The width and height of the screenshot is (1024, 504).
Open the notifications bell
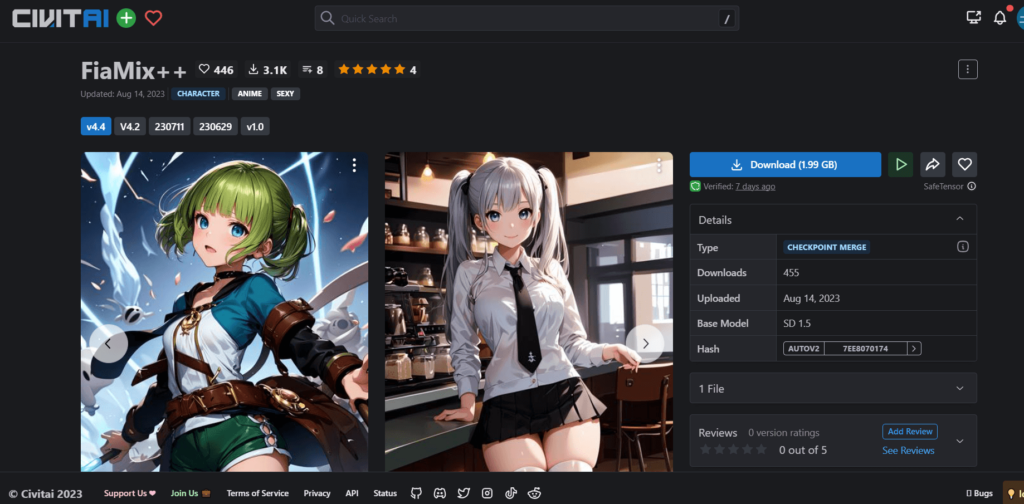pyautogui.click(x=999, y=18)
